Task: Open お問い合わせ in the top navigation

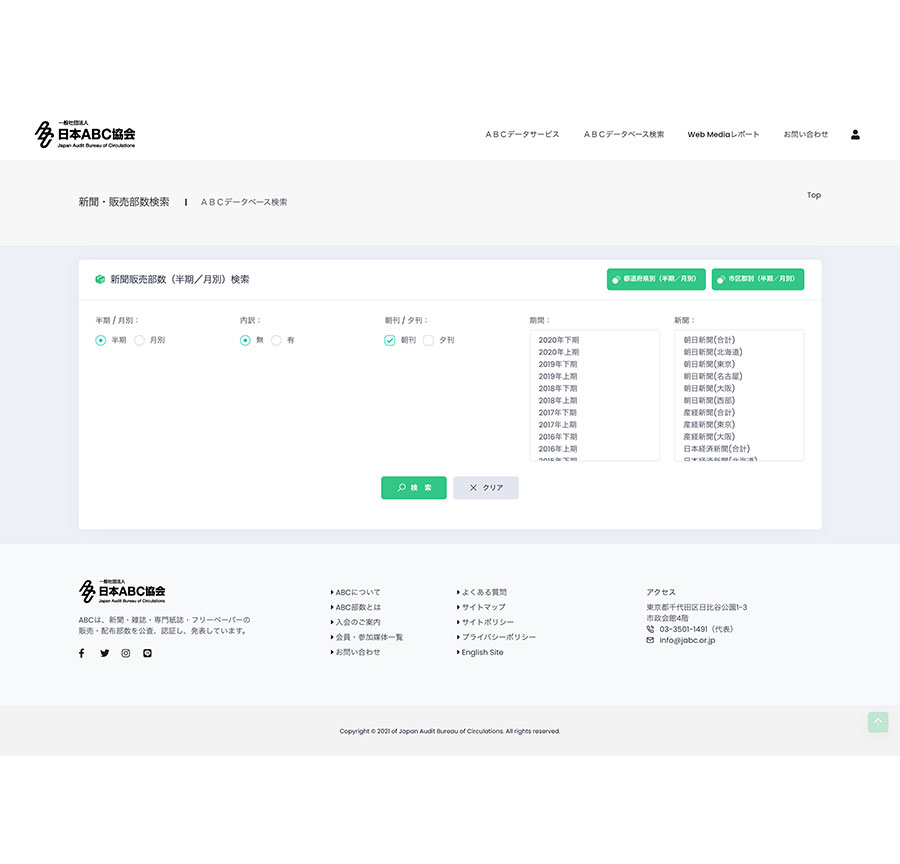Action: click(x=806, y=134)
